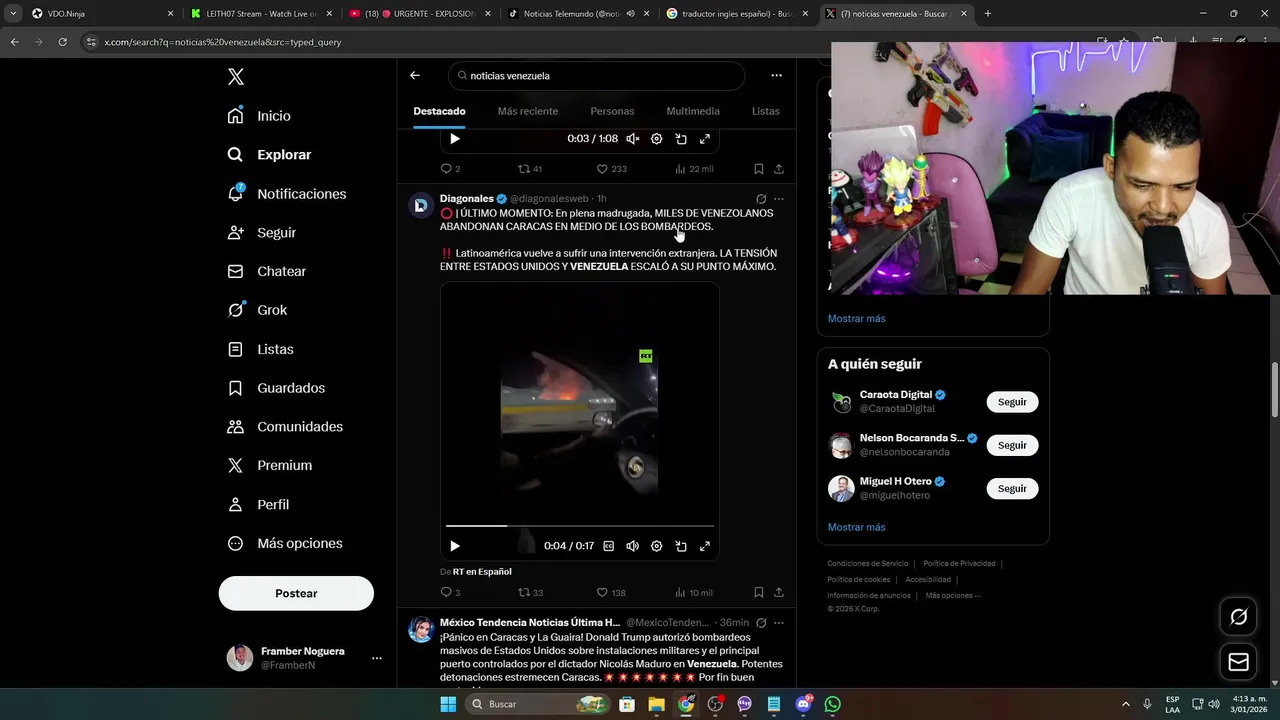Seek on the 0:17 video progress bar
Screen dimensions: 1280x720
click(x=579, y=525)
